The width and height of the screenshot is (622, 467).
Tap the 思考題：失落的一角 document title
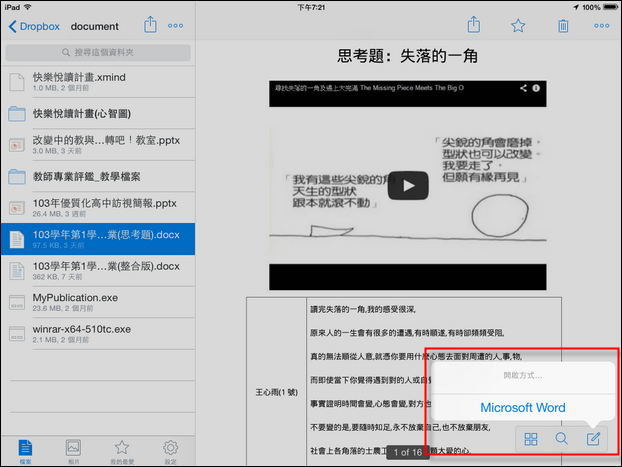[x=407, y=56]
